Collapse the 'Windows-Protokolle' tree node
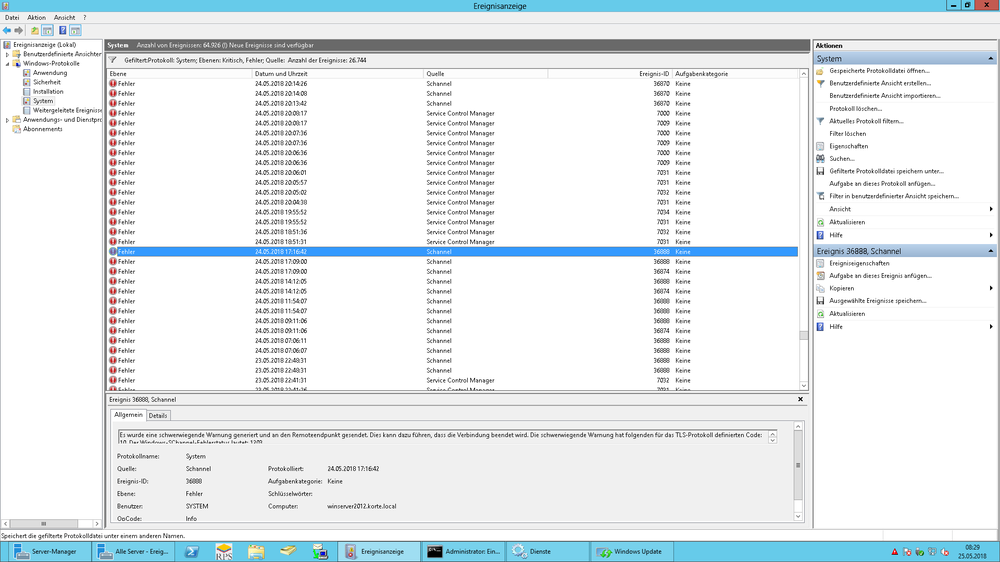 point(7,63)
